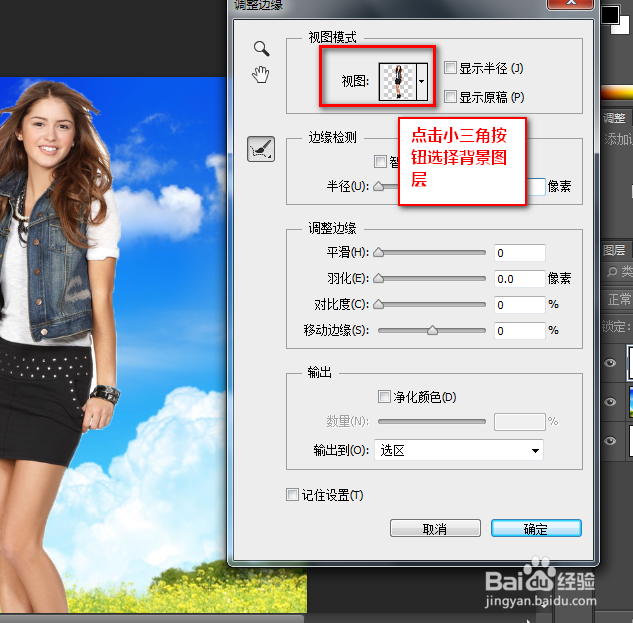Image resolution: width=633 pixels, height=623 pixels.
Task: Tick the smart radius checkbox under 边缘检测
Action: pyautogui.click(x=380, y=162)
